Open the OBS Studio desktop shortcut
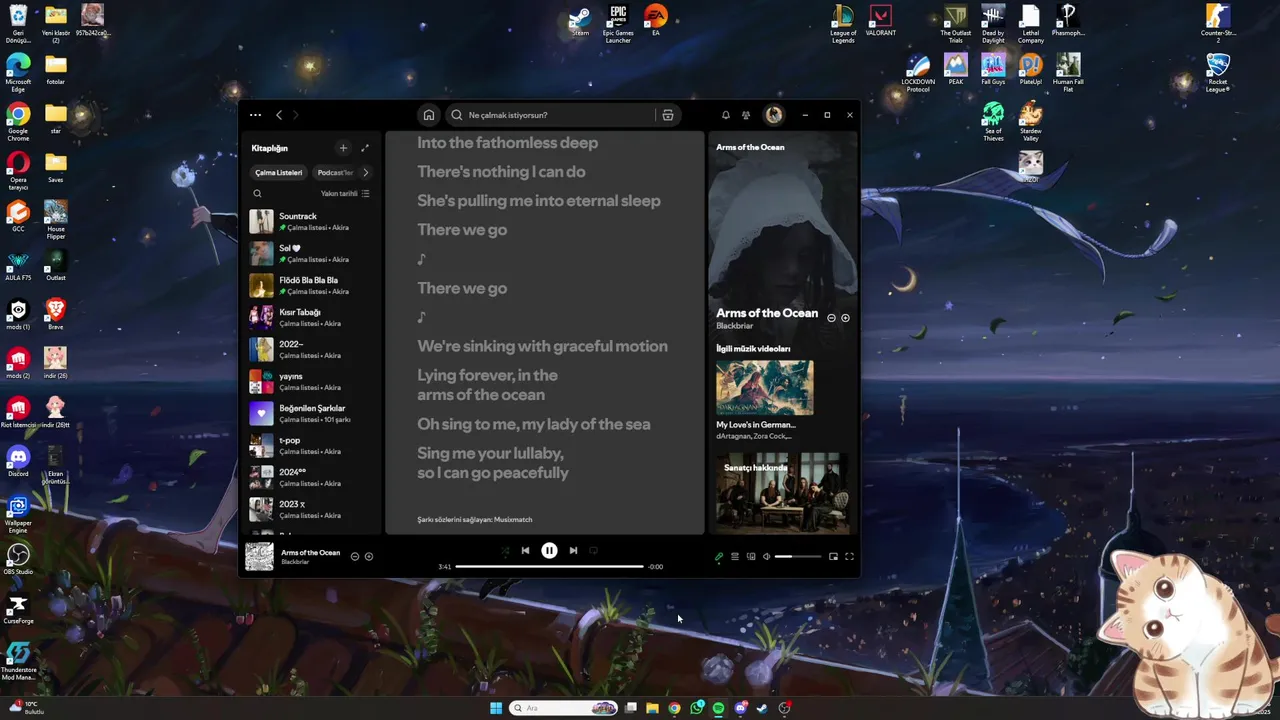The height and width of the screenshot is (720, 1280). click(x=18, y=558)
